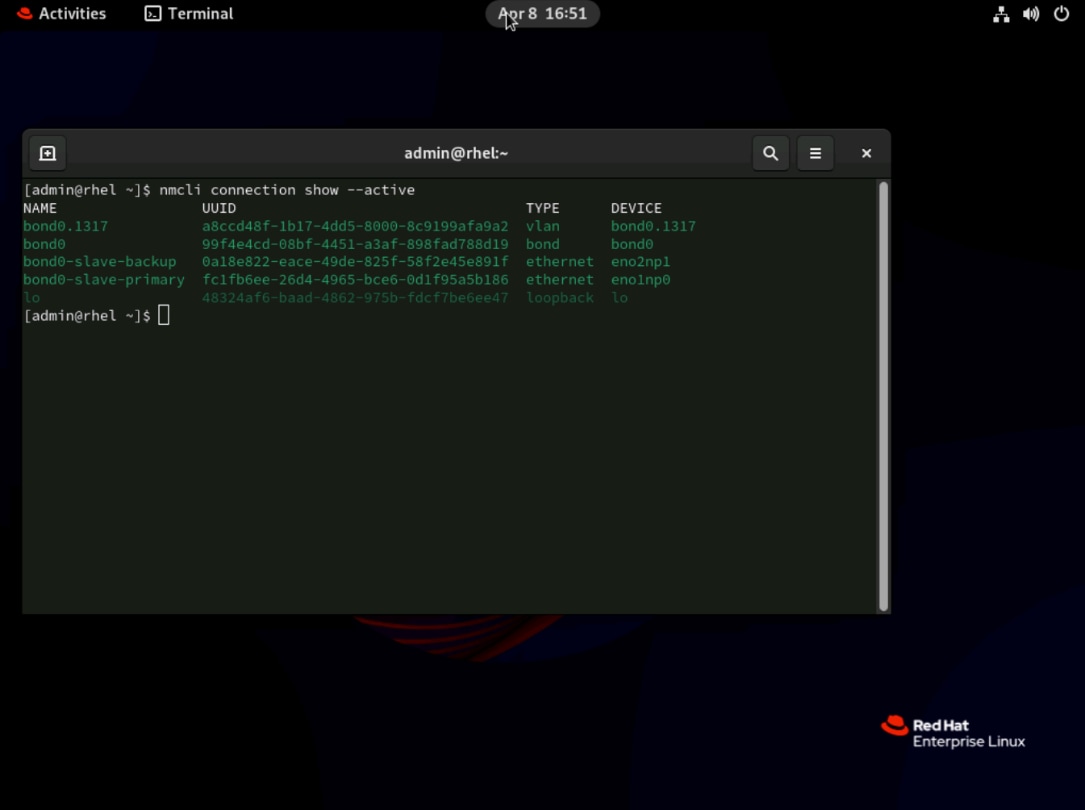Screen dimensions: 1085x810
Task: Click the terminal cursor at the empty prompt
Action: [x=163, y=315]
